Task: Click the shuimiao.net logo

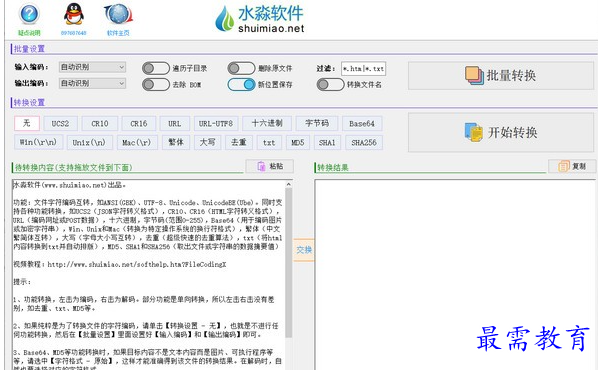Action: (260, 19)
